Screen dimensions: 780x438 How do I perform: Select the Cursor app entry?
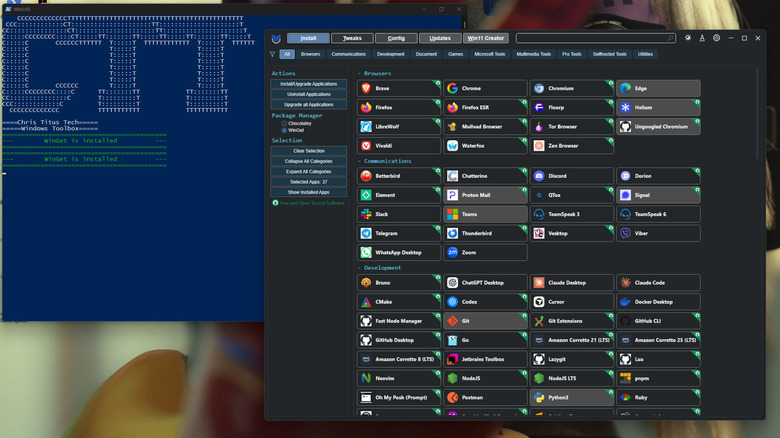click(x=572, y=302)
